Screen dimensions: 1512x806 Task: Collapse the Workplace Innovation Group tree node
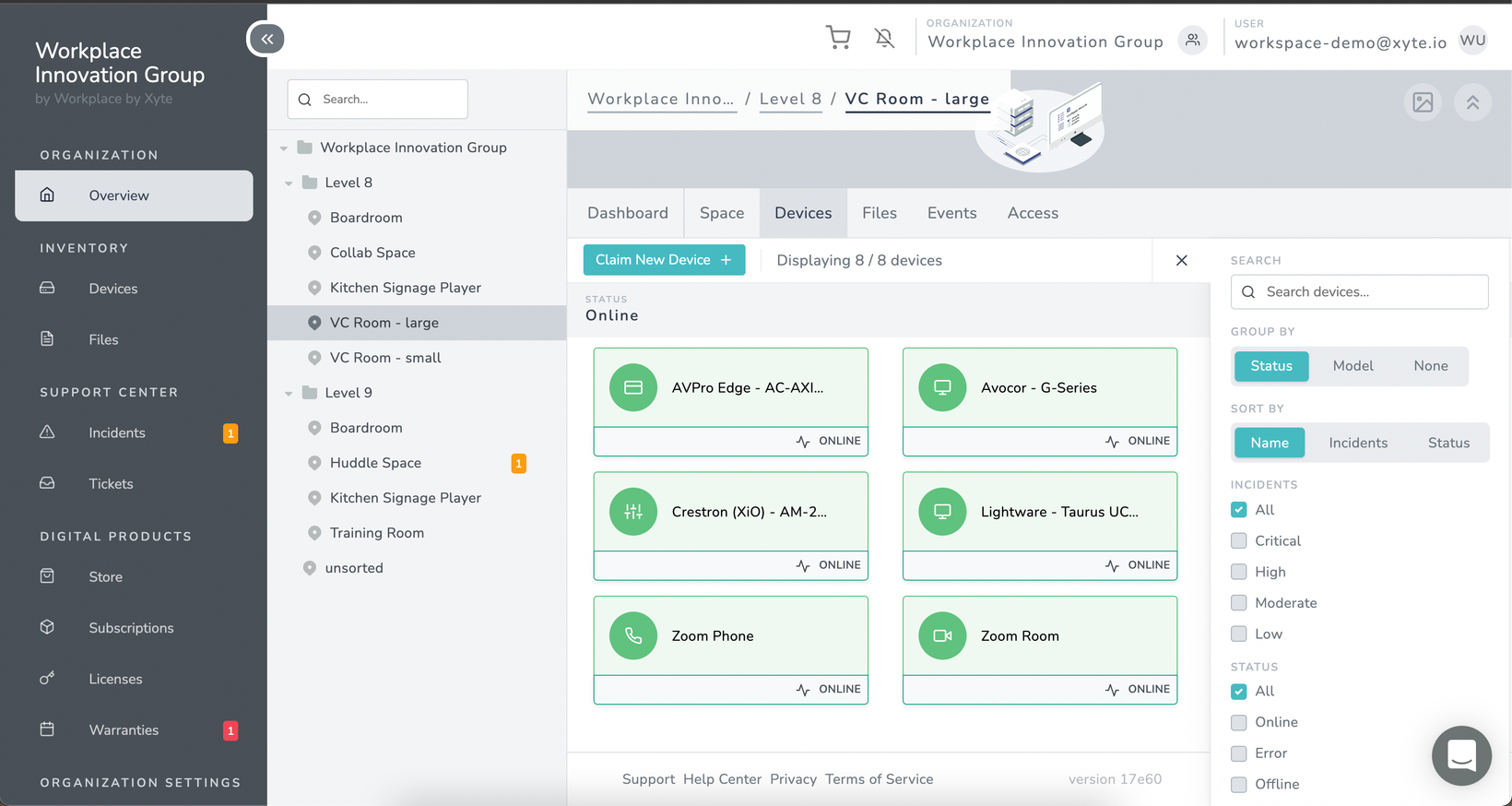(284, 148)
